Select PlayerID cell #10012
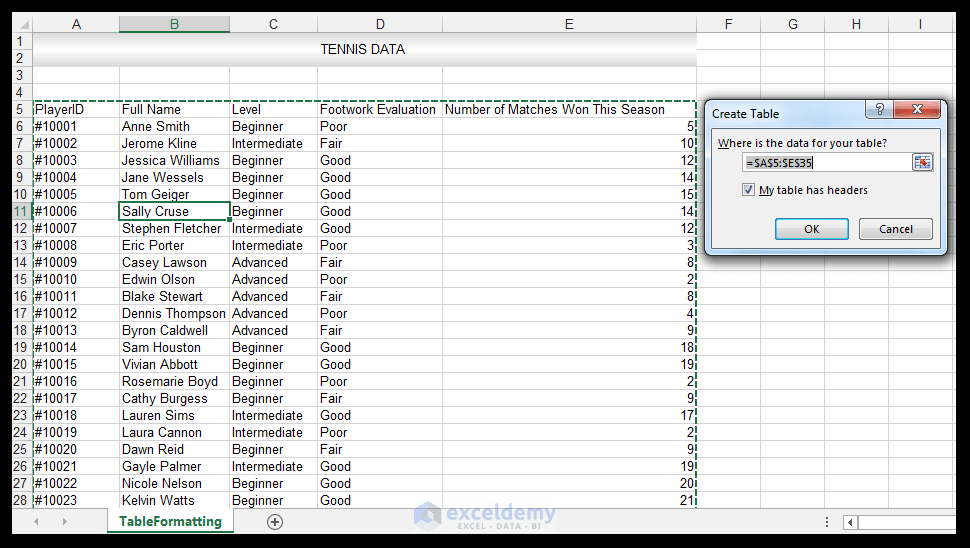This screenshot has height=548, width=970. (76, 314)
